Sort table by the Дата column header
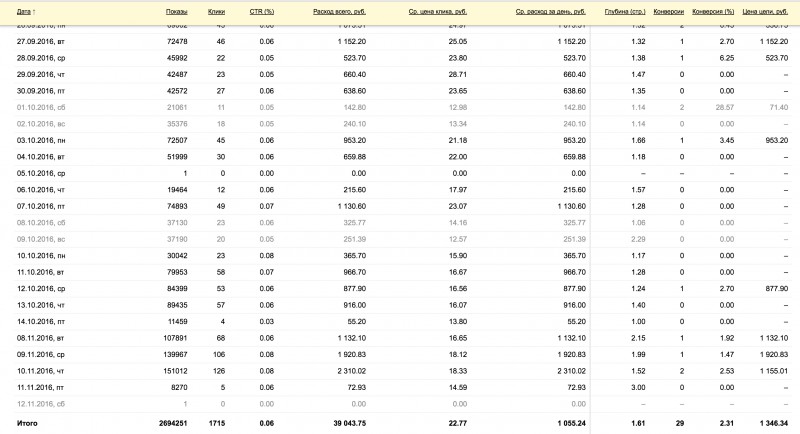This screenshot has width=800, height=434. click(x=25, y=9)
